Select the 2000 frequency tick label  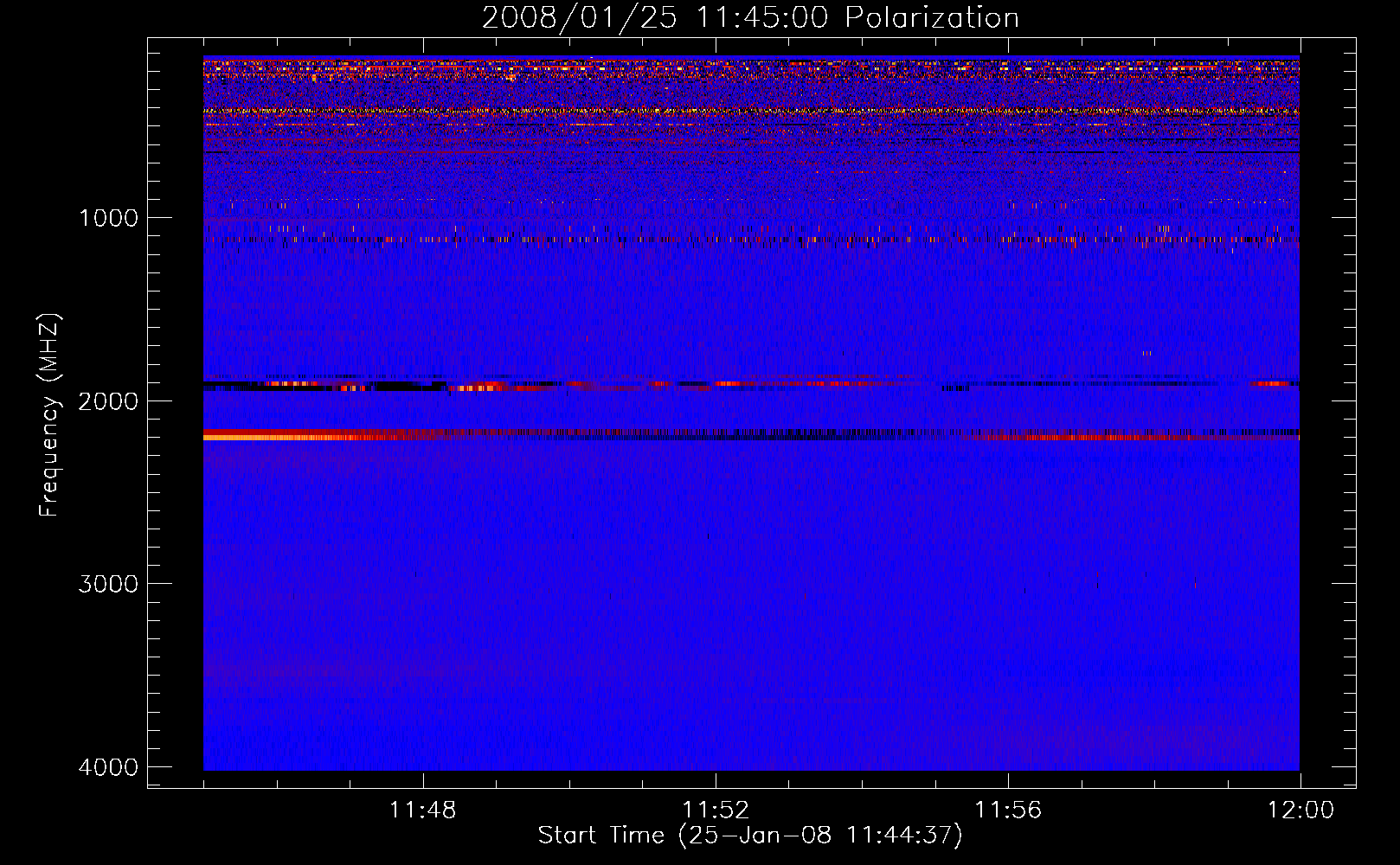coord(108,400)
